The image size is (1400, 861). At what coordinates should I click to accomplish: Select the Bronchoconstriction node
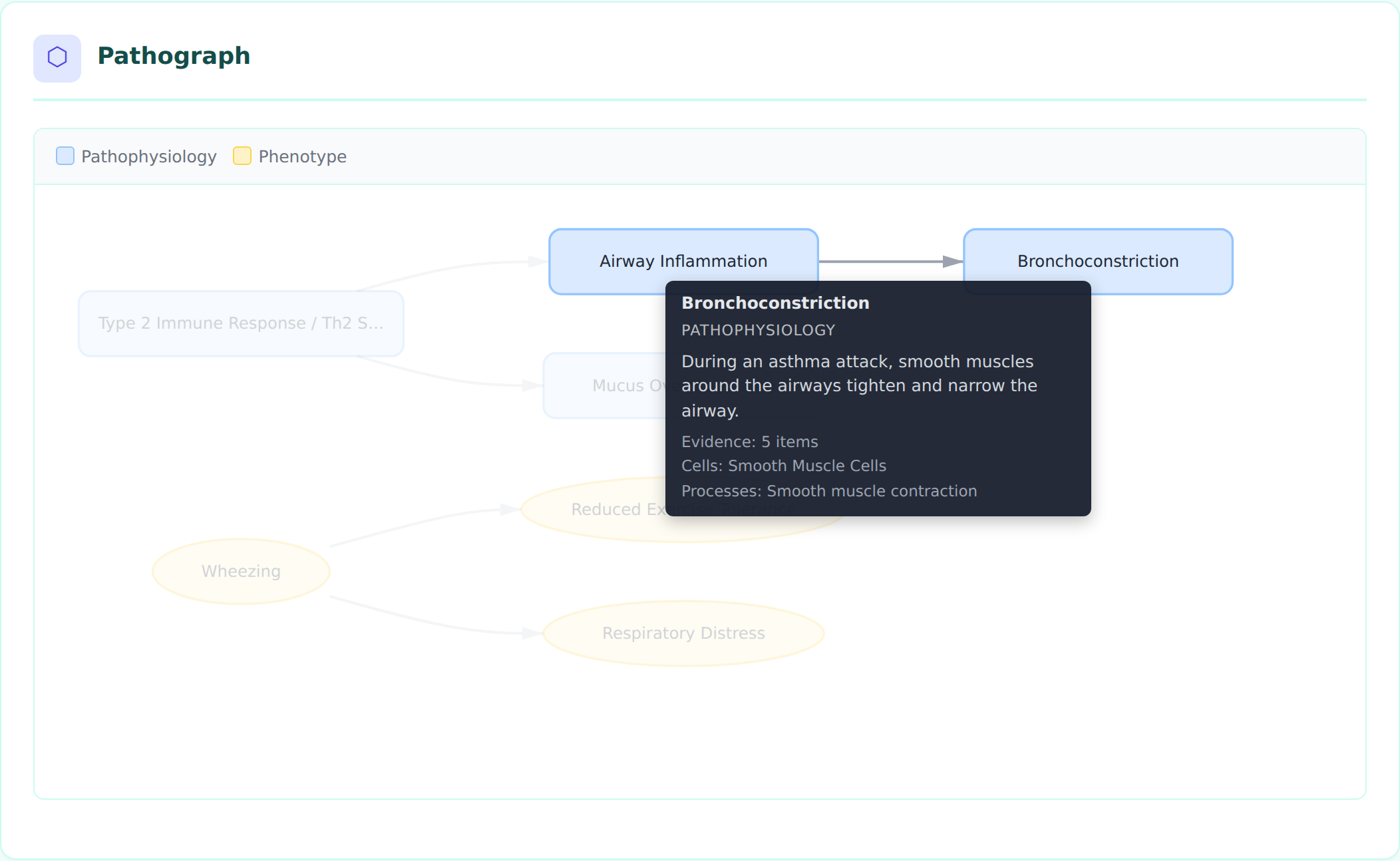pos(1098,261)
